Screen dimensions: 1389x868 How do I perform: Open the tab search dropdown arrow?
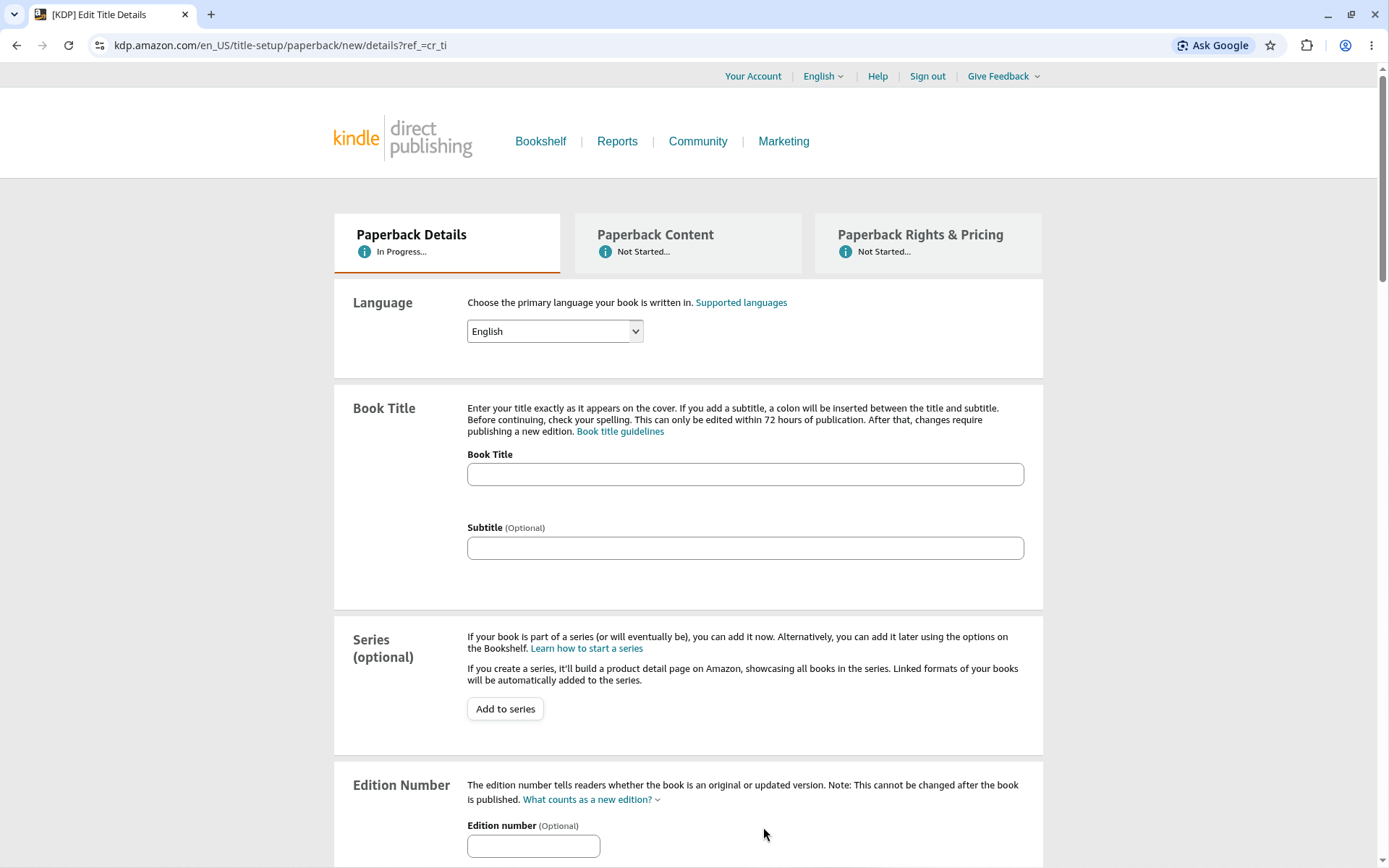coord(14,14)
